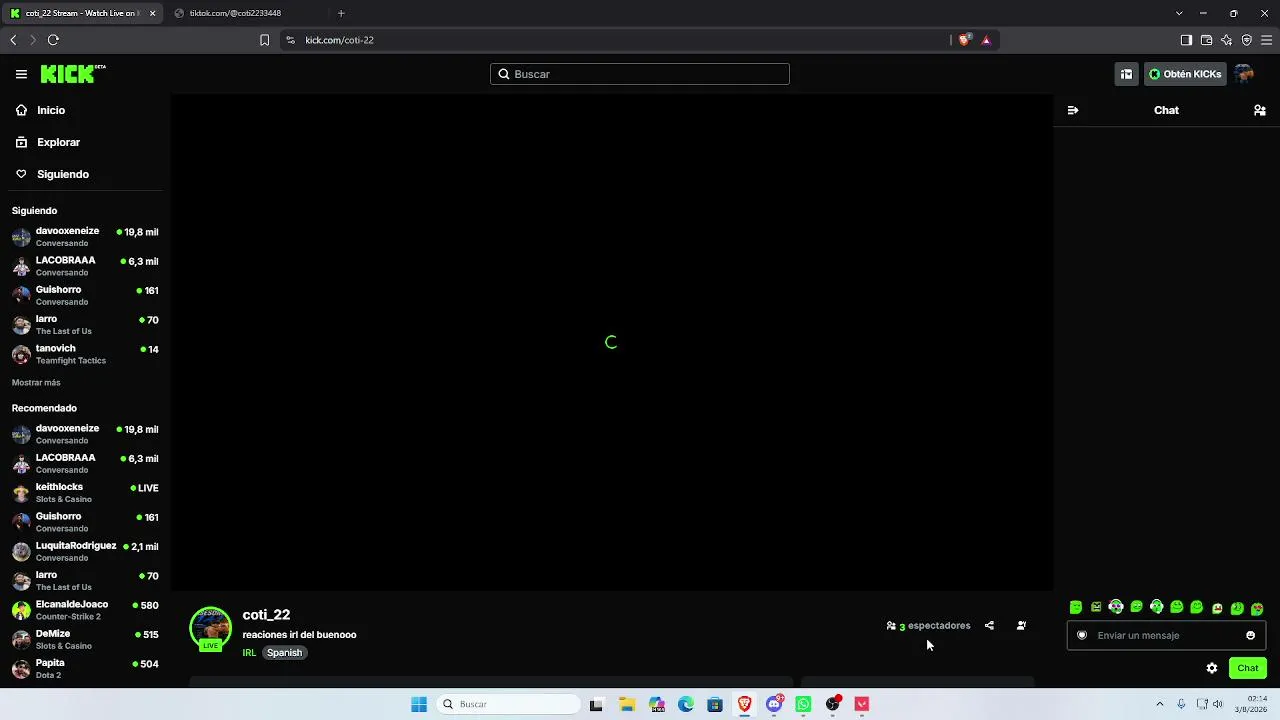Open tanovich channel in followed list

tap(85, 354)
